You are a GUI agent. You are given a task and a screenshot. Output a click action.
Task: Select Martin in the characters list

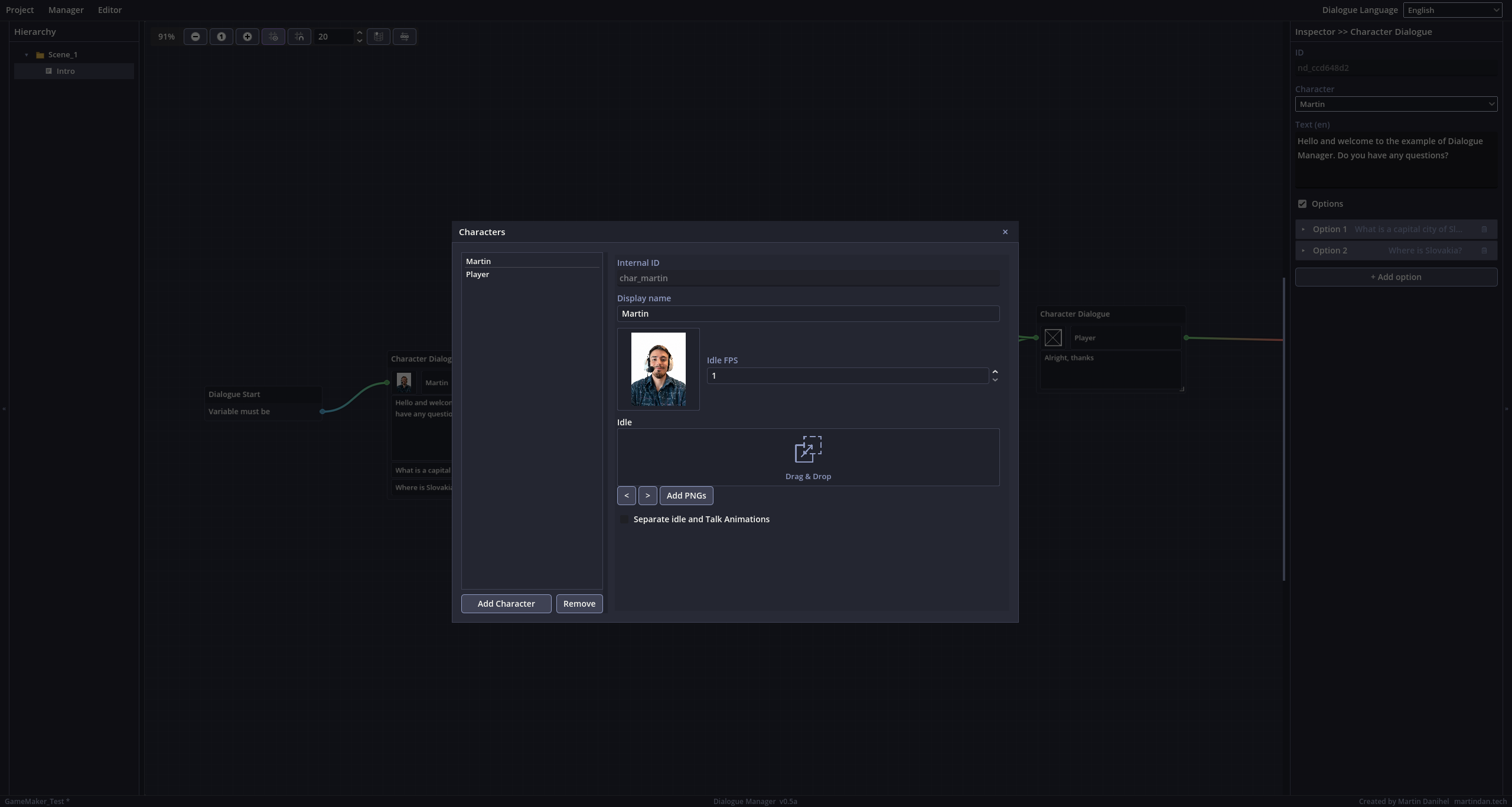point(530,261)
